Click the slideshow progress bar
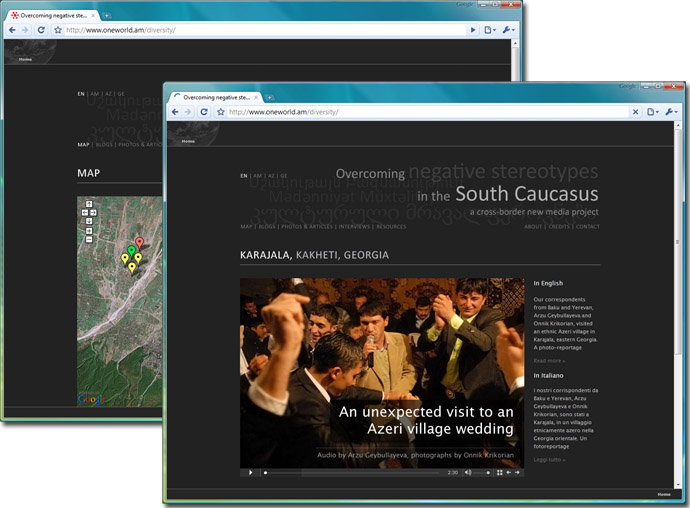The image size is (690, 508). 350,472
